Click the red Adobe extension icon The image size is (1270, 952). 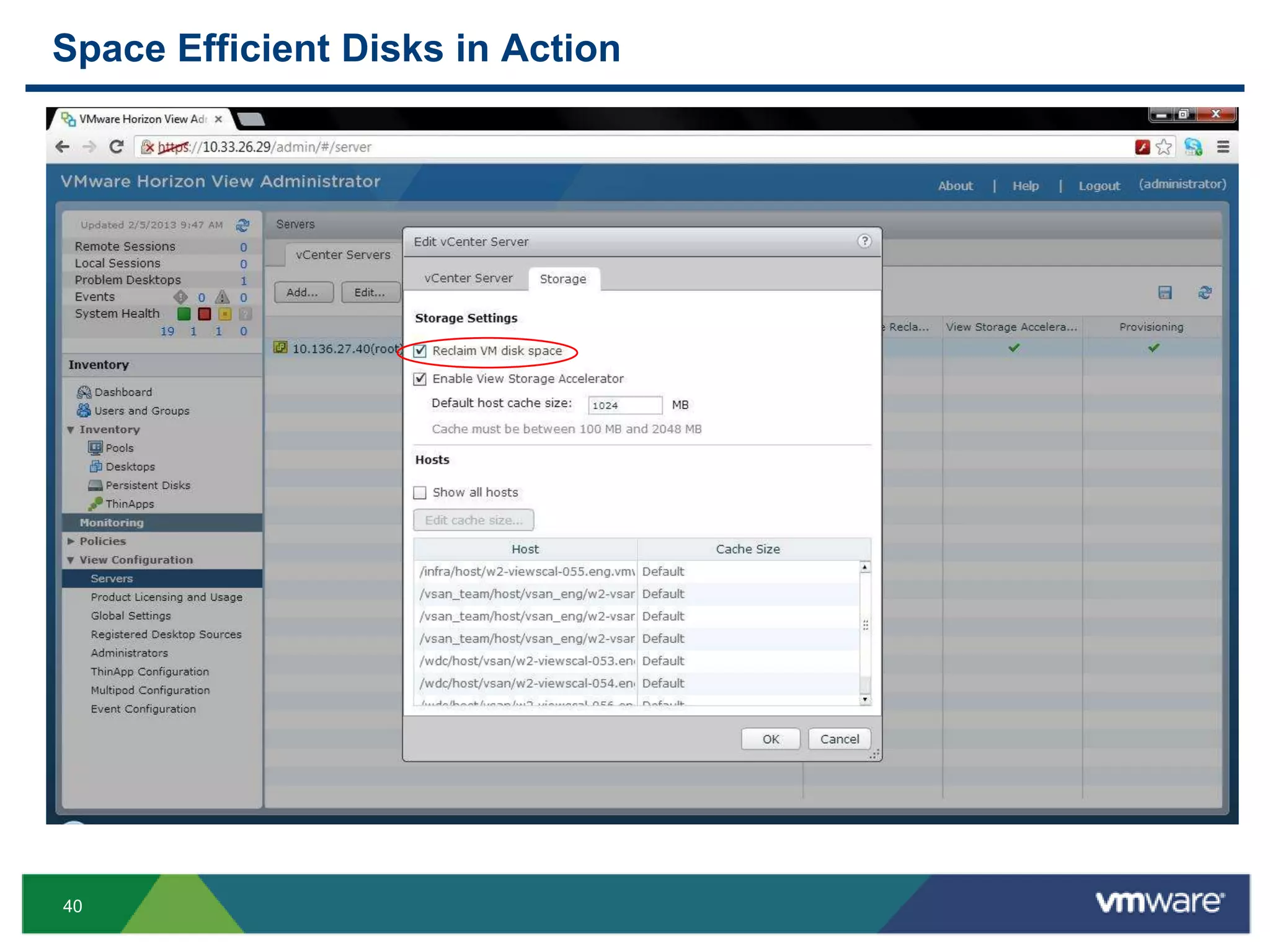click(x=1142, y=147)
